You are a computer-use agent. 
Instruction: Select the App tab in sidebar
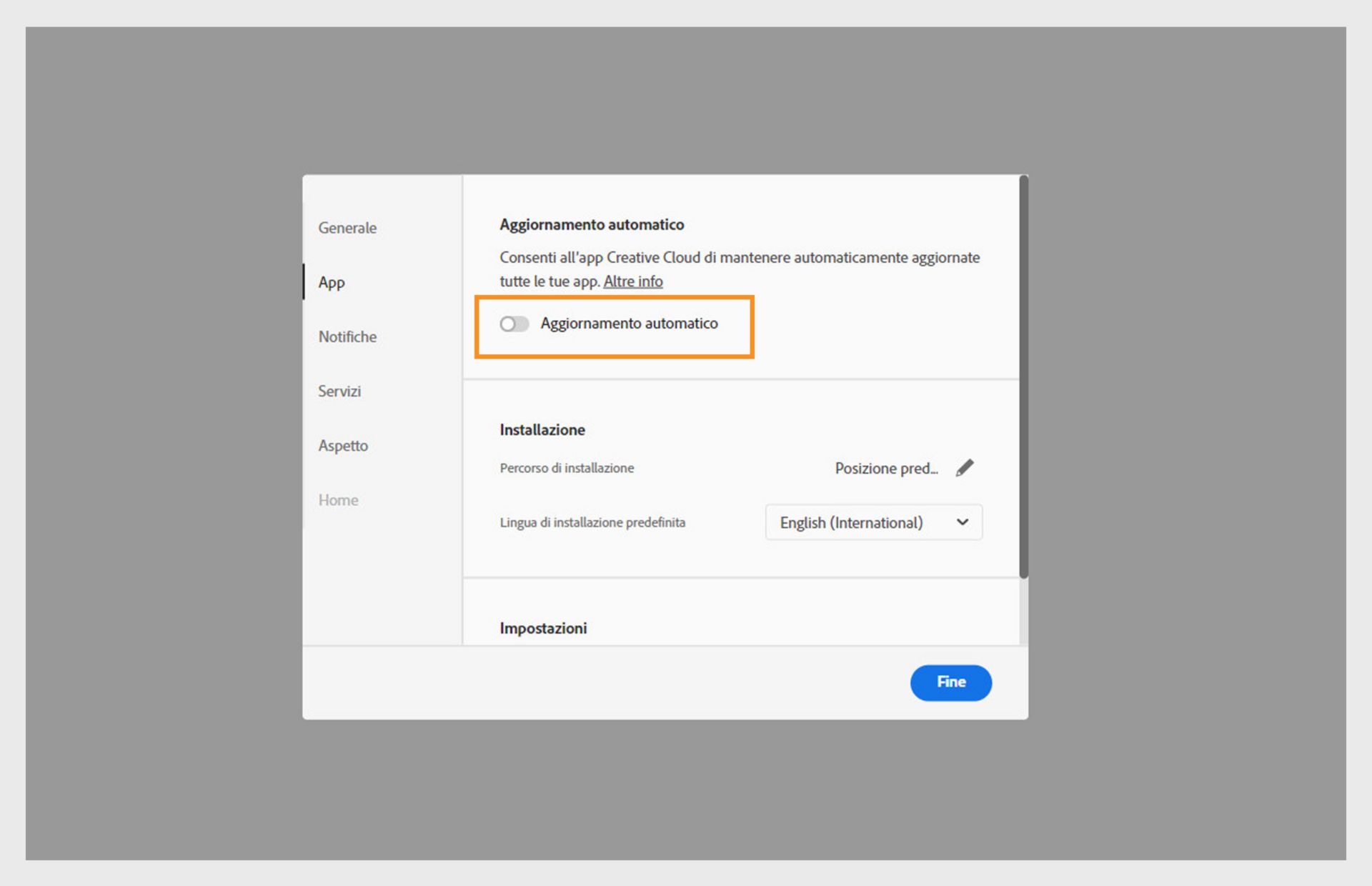pyautogui.click(x=332, y=282)
